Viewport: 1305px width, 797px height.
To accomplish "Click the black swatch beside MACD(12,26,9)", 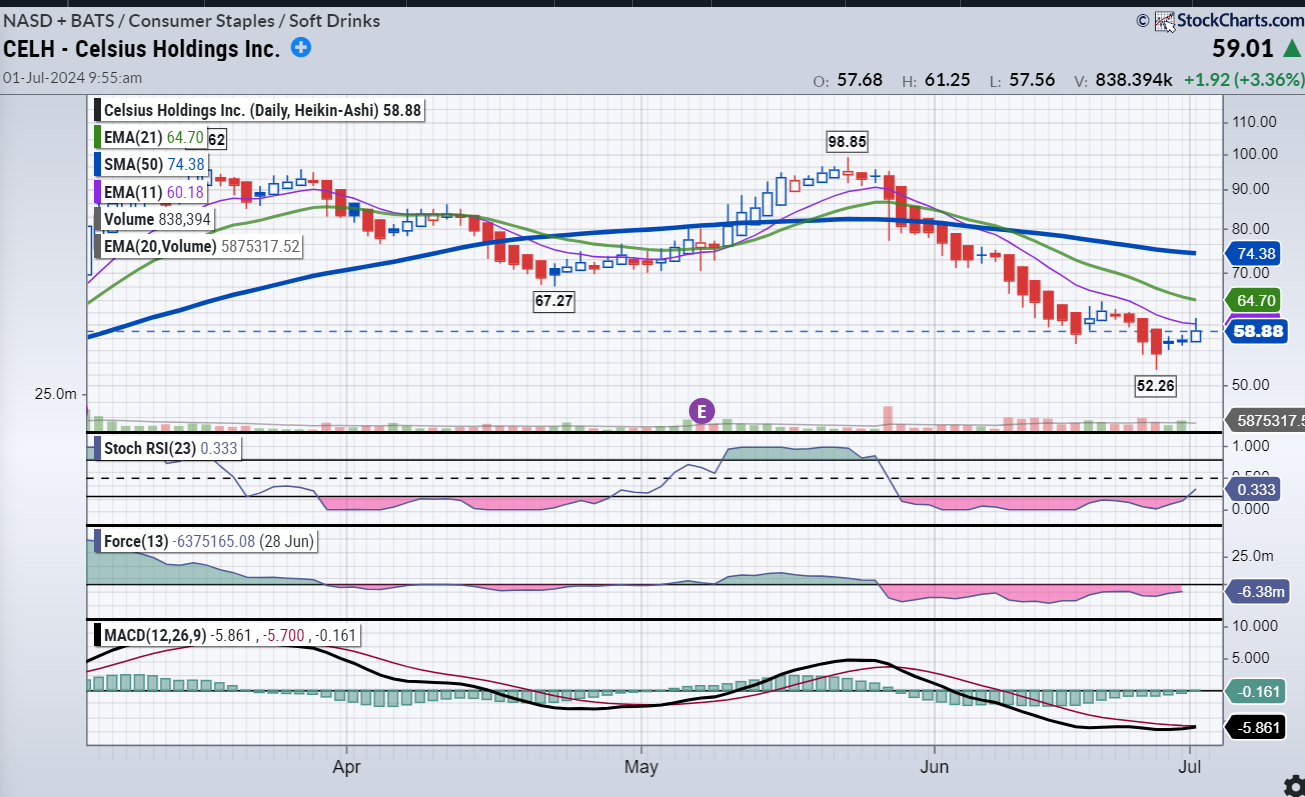I will (97, 635).
